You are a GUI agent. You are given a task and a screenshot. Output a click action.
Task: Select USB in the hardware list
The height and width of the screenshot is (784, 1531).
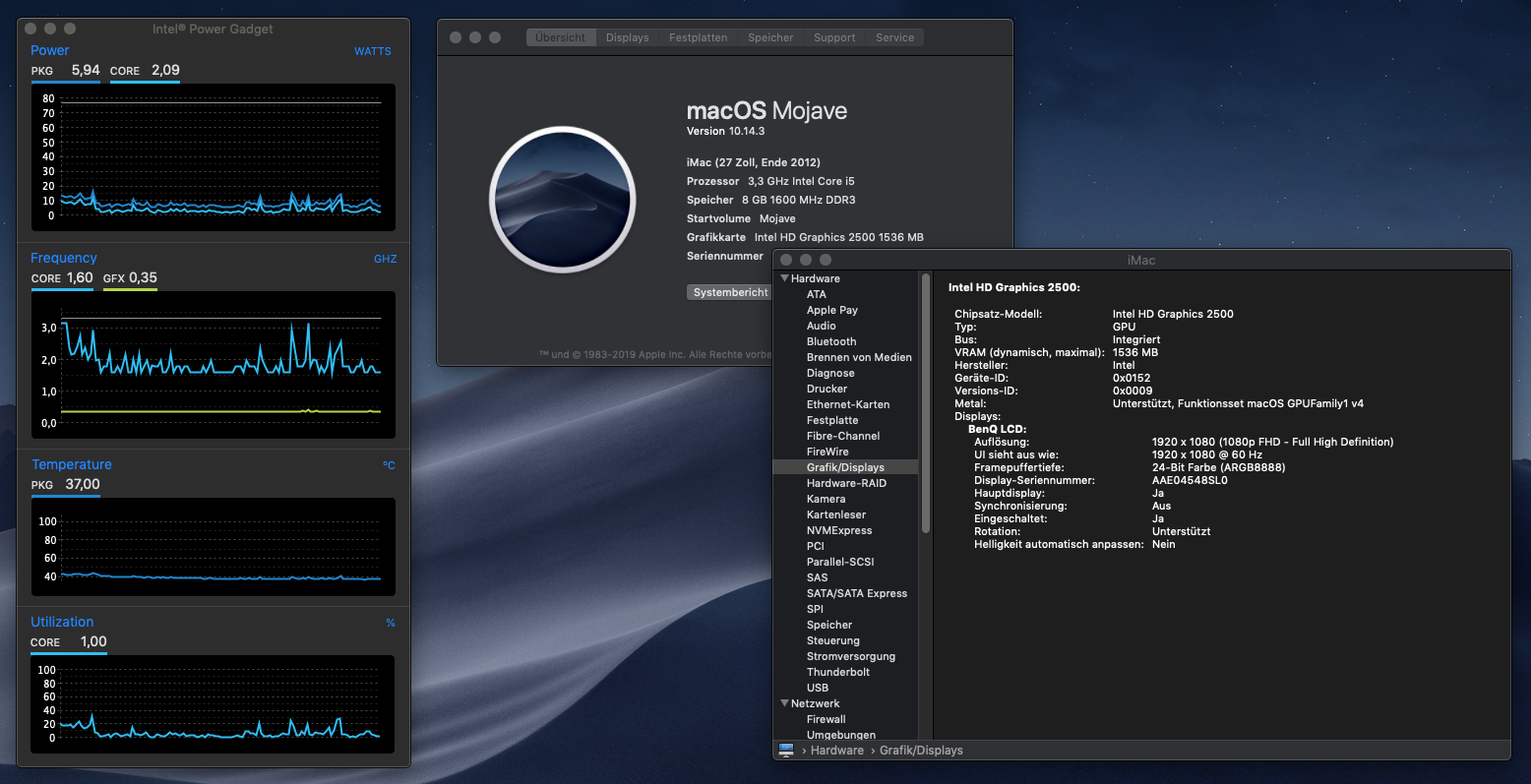coord(818,688)
